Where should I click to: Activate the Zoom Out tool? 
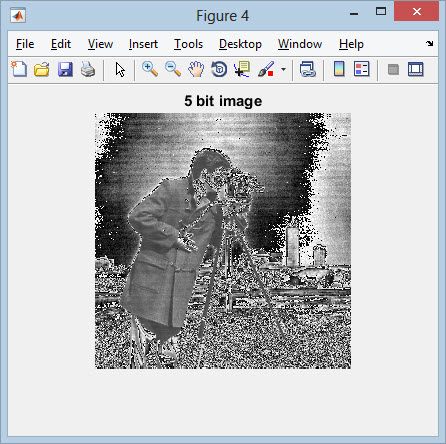(x=173, y=69)
